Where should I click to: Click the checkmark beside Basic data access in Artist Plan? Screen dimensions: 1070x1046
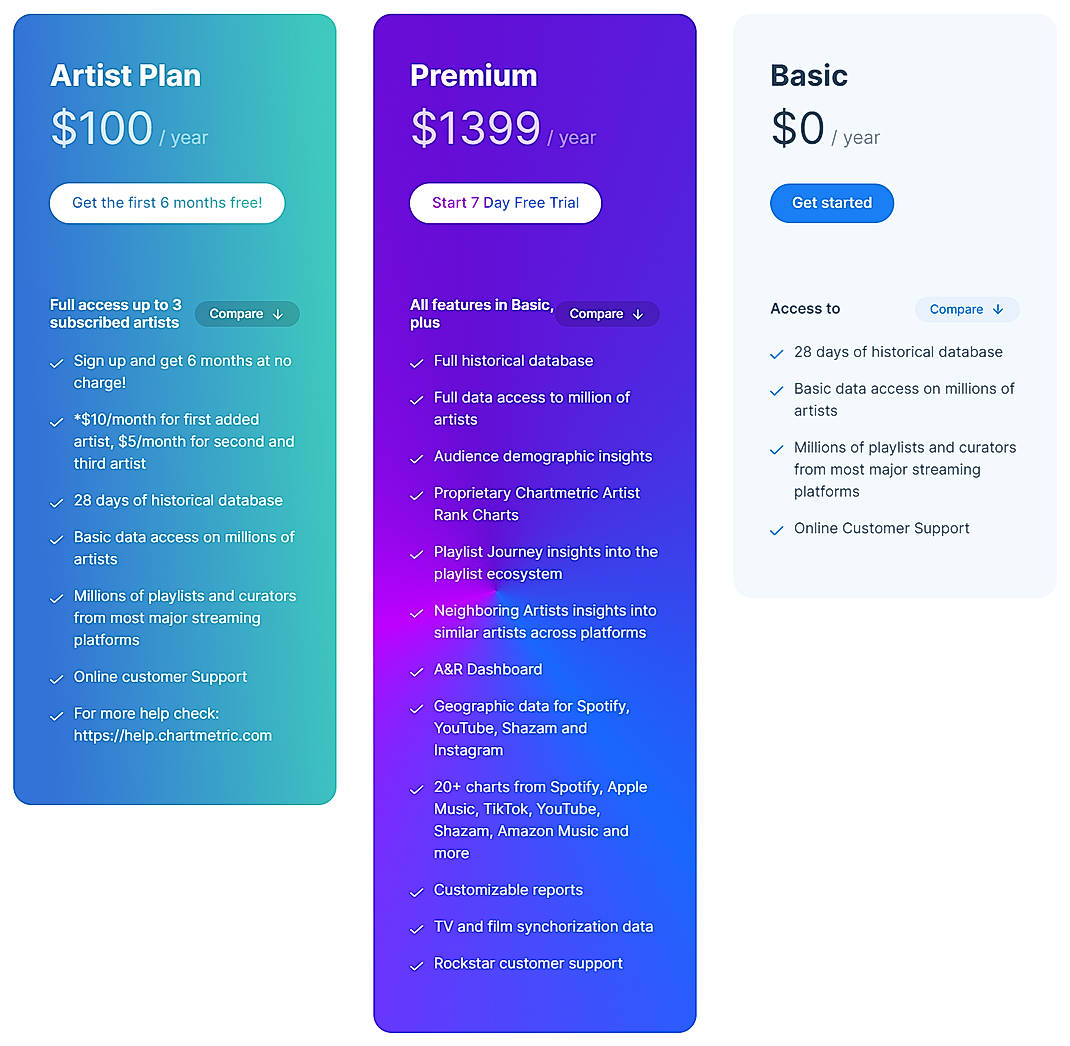[57, 540]
